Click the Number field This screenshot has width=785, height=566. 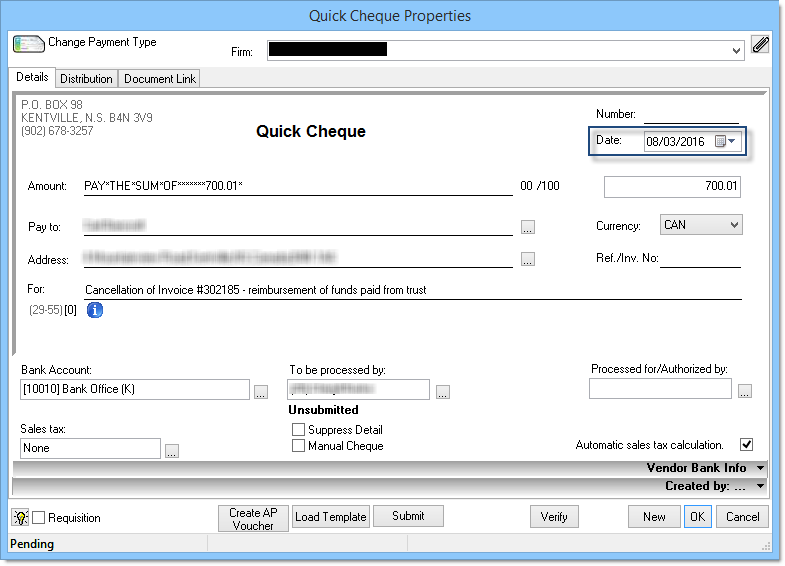691,115
